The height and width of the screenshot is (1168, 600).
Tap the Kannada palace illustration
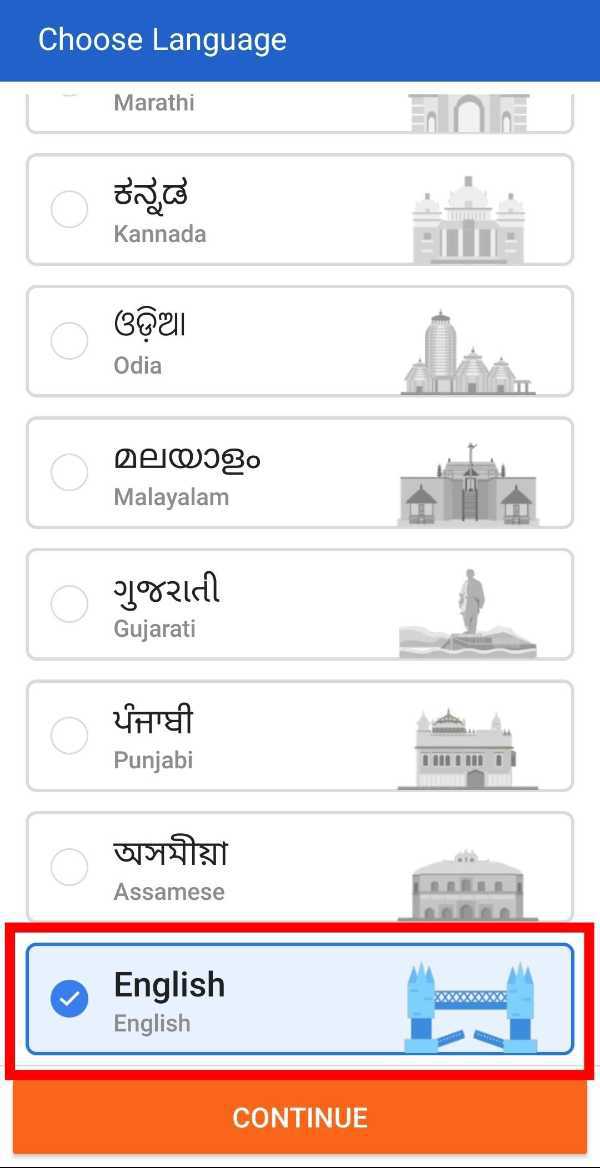[x=468, y=220]
